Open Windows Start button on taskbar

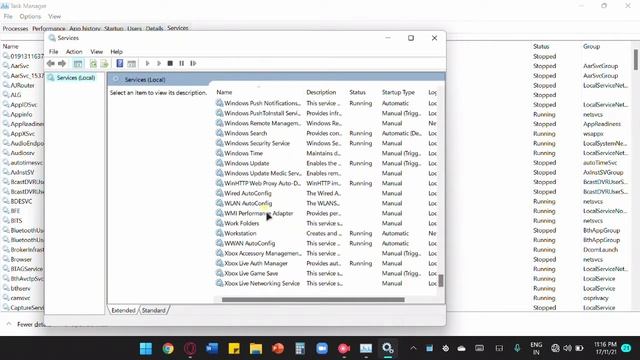146,348
